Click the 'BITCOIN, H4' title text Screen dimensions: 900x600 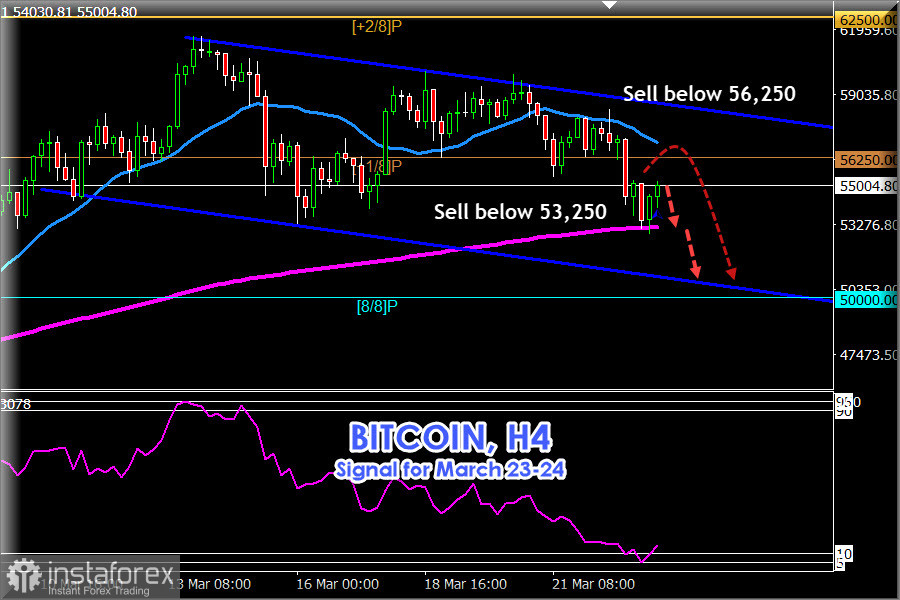pyautogui.click(x=449, y=438)
